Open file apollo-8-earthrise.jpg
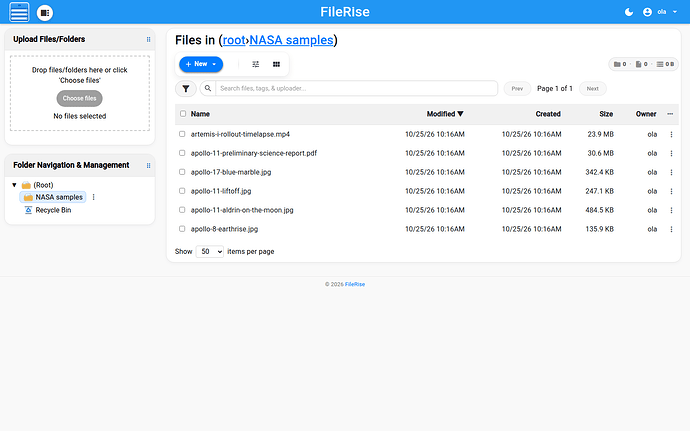This screenshot has width=690, height=431. [x=224, y=229]
